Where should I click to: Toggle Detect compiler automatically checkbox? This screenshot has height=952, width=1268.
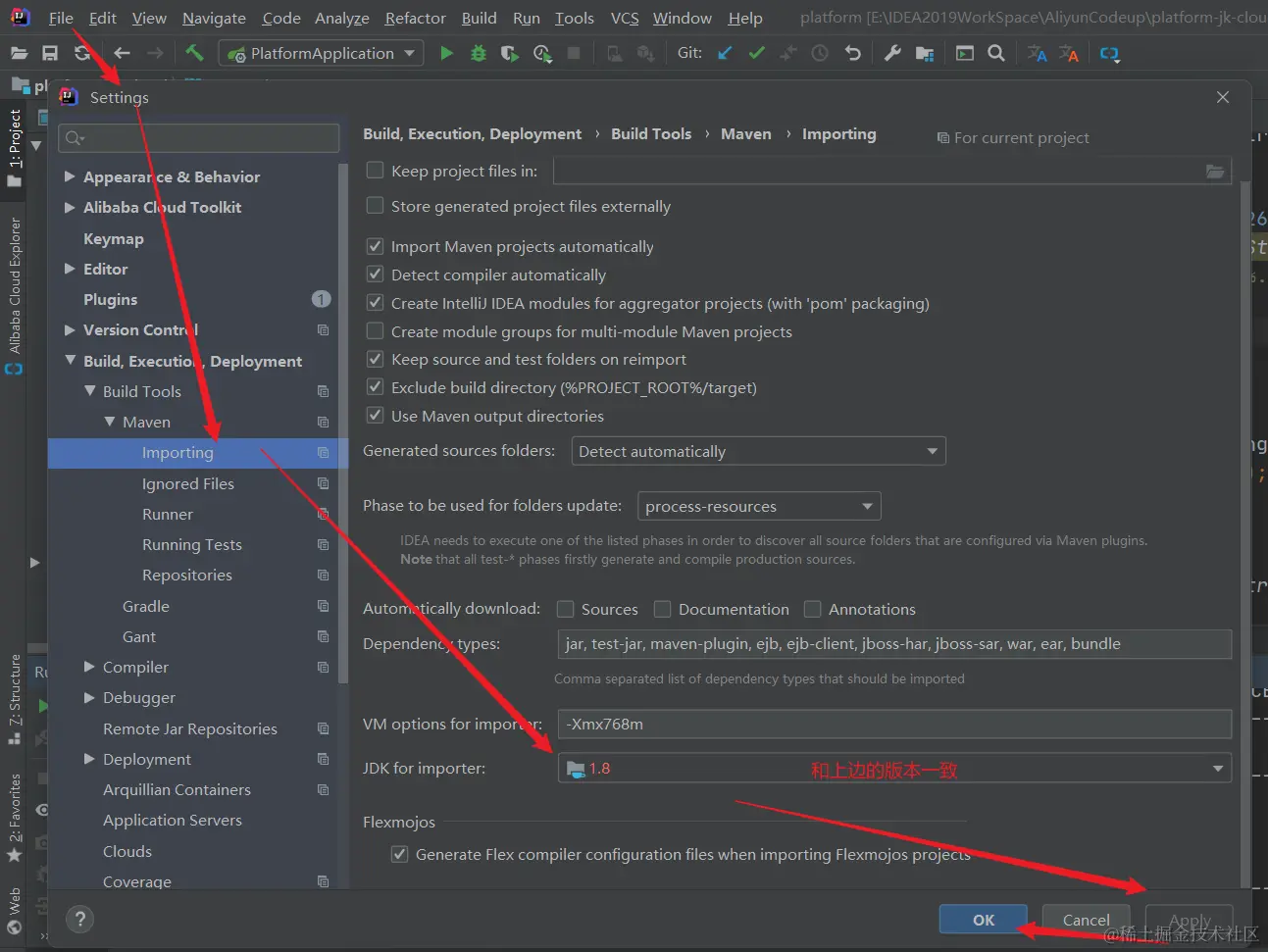[375, 275]
